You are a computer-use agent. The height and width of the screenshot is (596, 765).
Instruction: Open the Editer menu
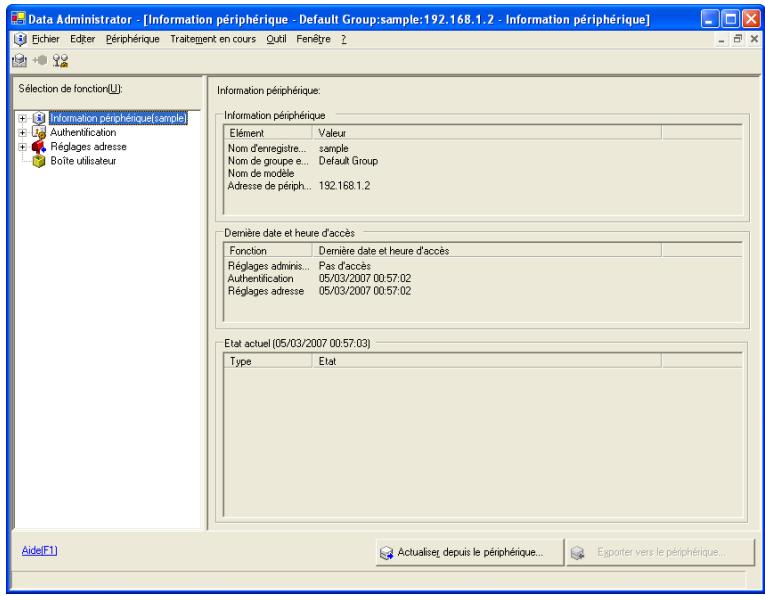pyautogui.click(x=82, y=39)
